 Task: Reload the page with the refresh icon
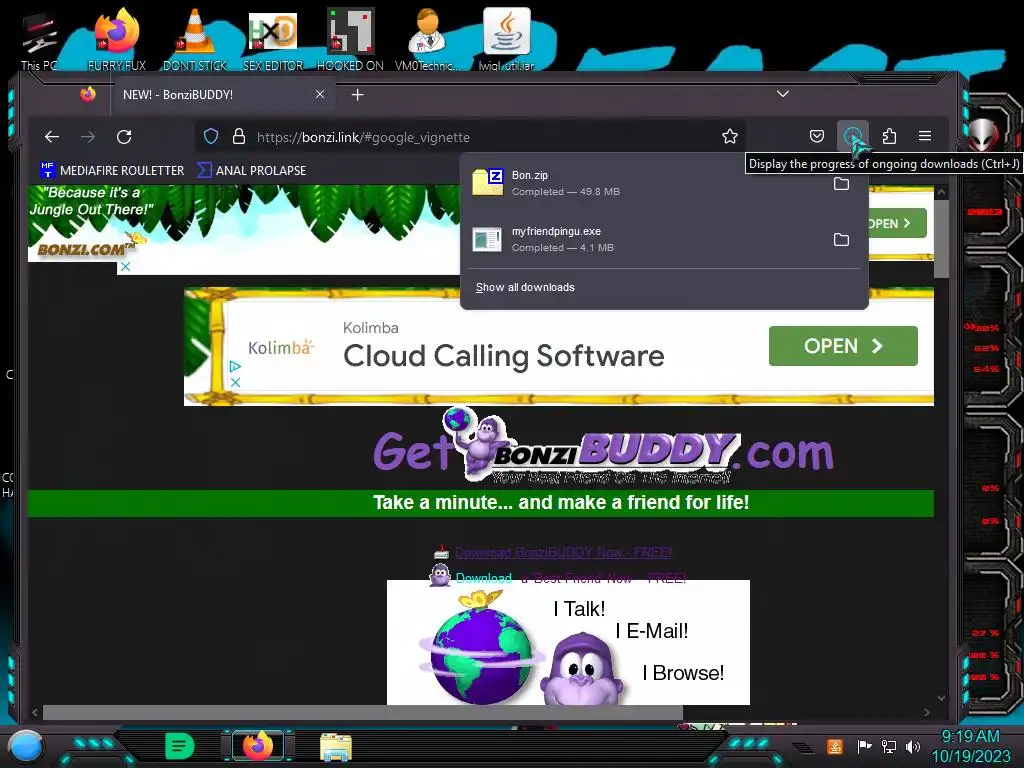pos(124,136)
